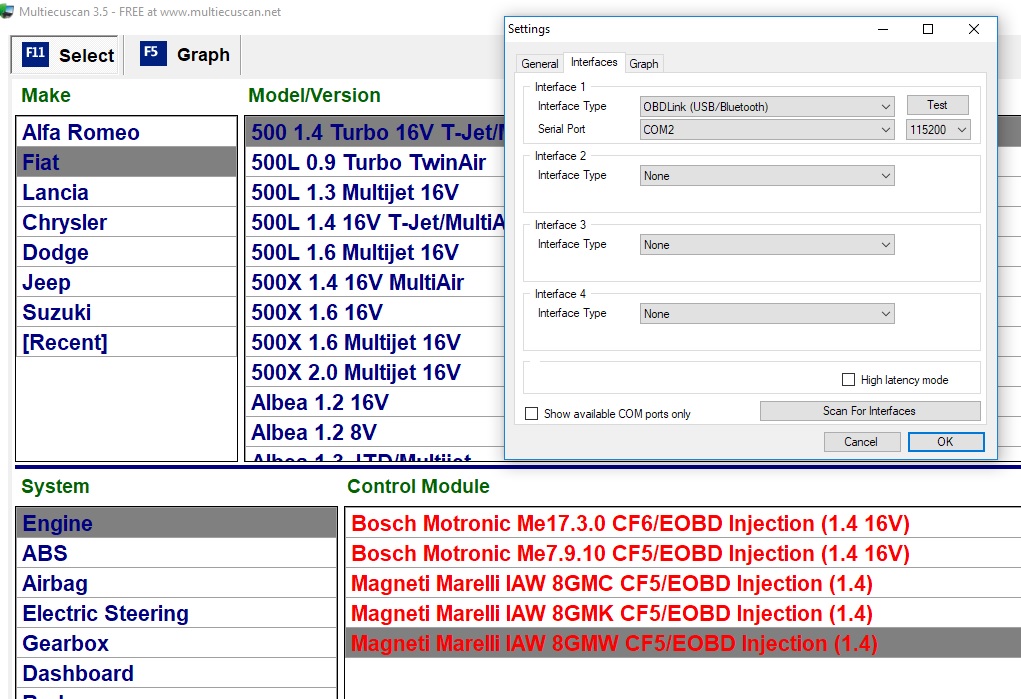The image size is (1021, 699).
Task: Select Engine in System list
Action: (176, 523)
